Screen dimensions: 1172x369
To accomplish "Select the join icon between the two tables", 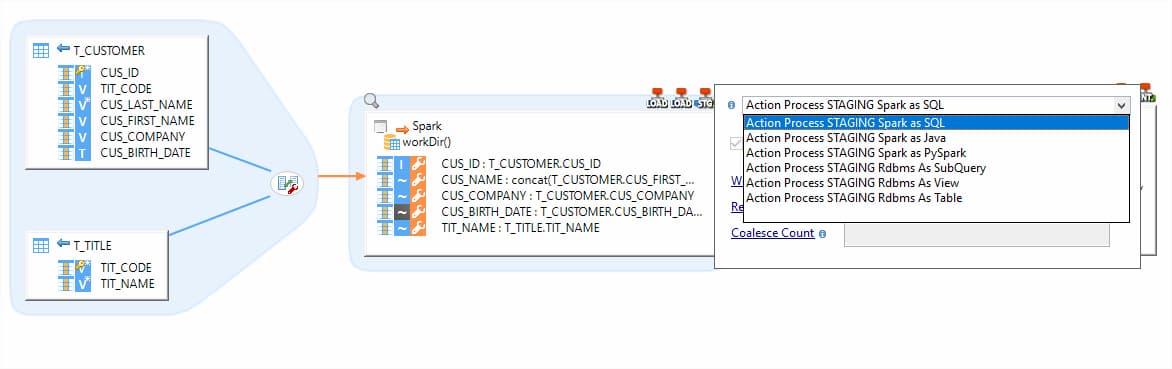I will [287, 184].
